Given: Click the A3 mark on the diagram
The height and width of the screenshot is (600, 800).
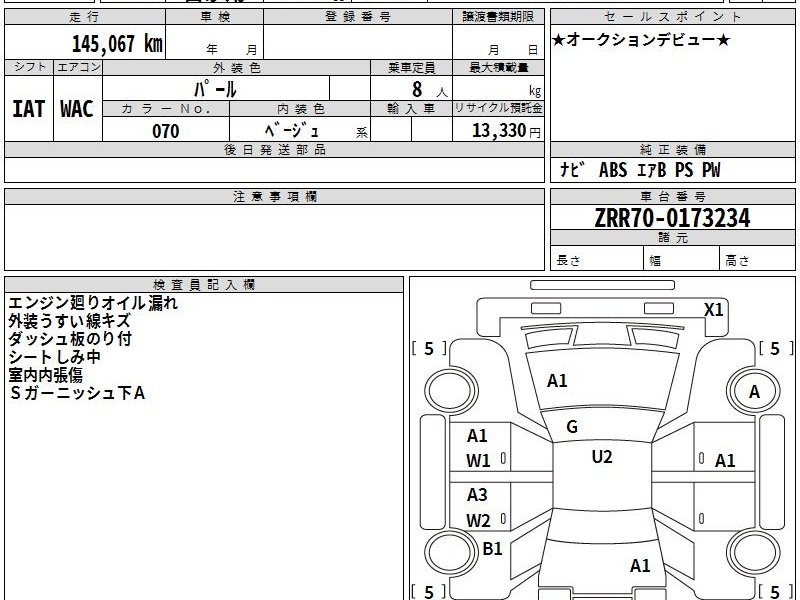Looking at the screenshot, I should coord(477,494).
